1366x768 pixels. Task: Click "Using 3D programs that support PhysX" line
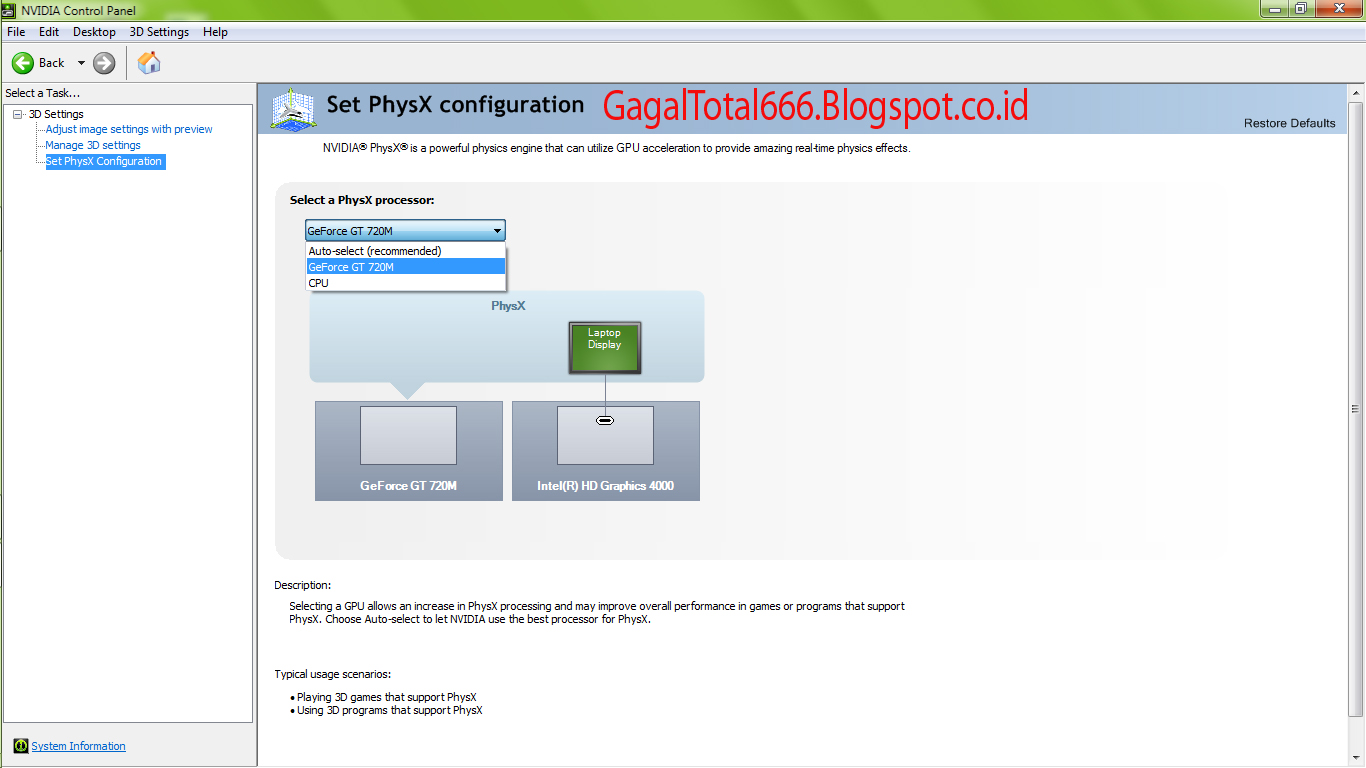[x=390, y=710]
